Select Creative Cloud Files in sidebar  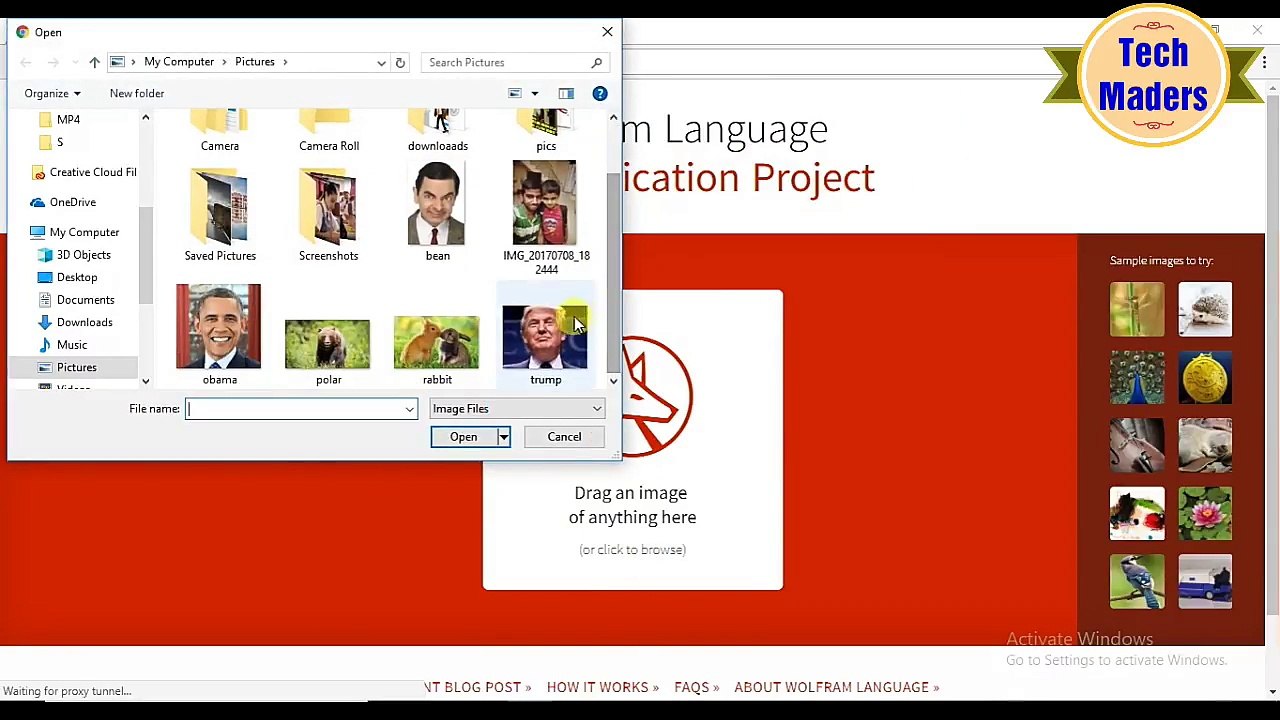click(83, 172)
